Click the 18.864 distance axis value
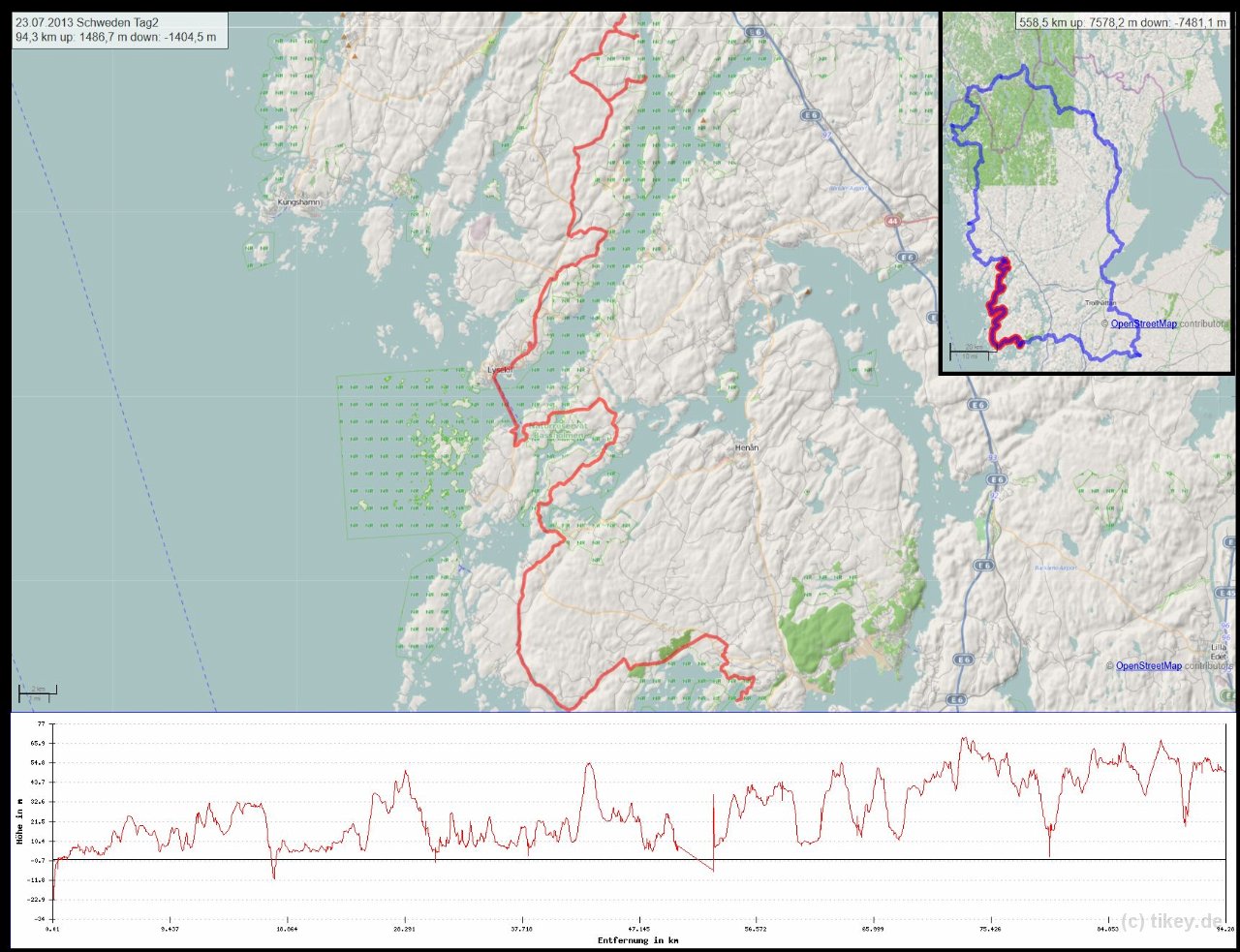 click(x=288, y=929)
